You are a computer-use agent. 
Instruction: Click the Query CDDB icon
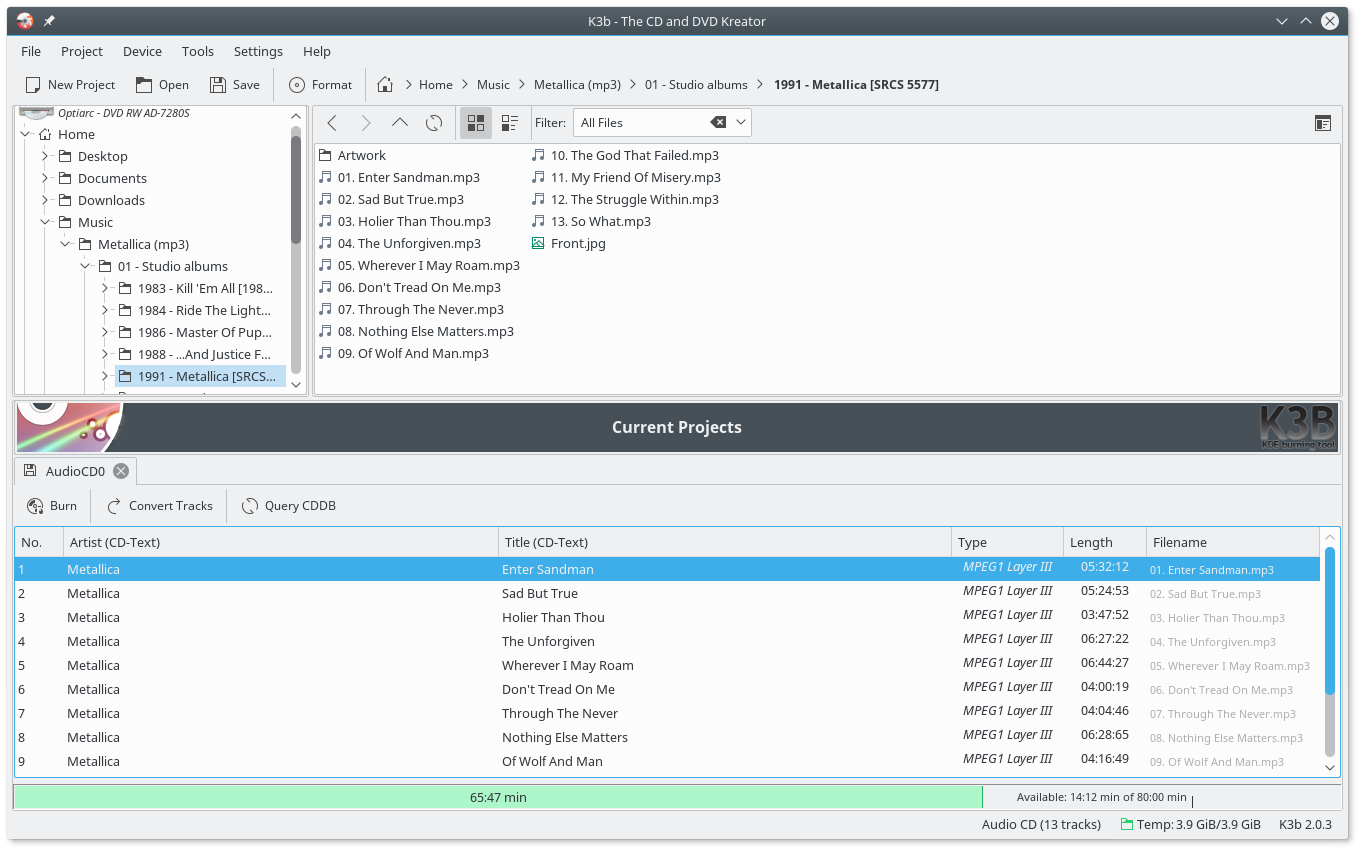pos(250,506)
